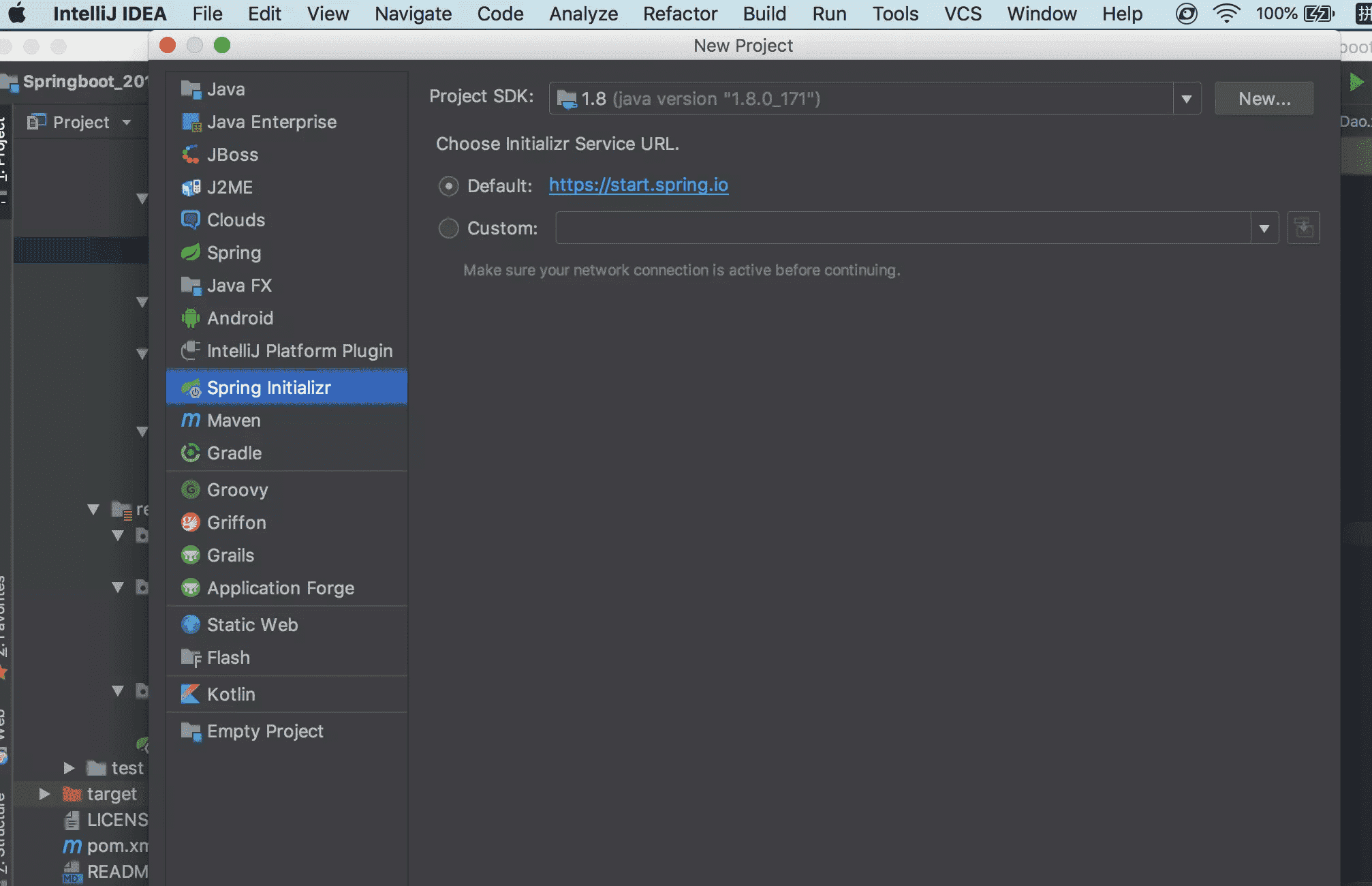Open the Custom URL dropdown arrow
This screenshot has height=886, width=1372.
pyautogui.click(x=1264, y=228)
